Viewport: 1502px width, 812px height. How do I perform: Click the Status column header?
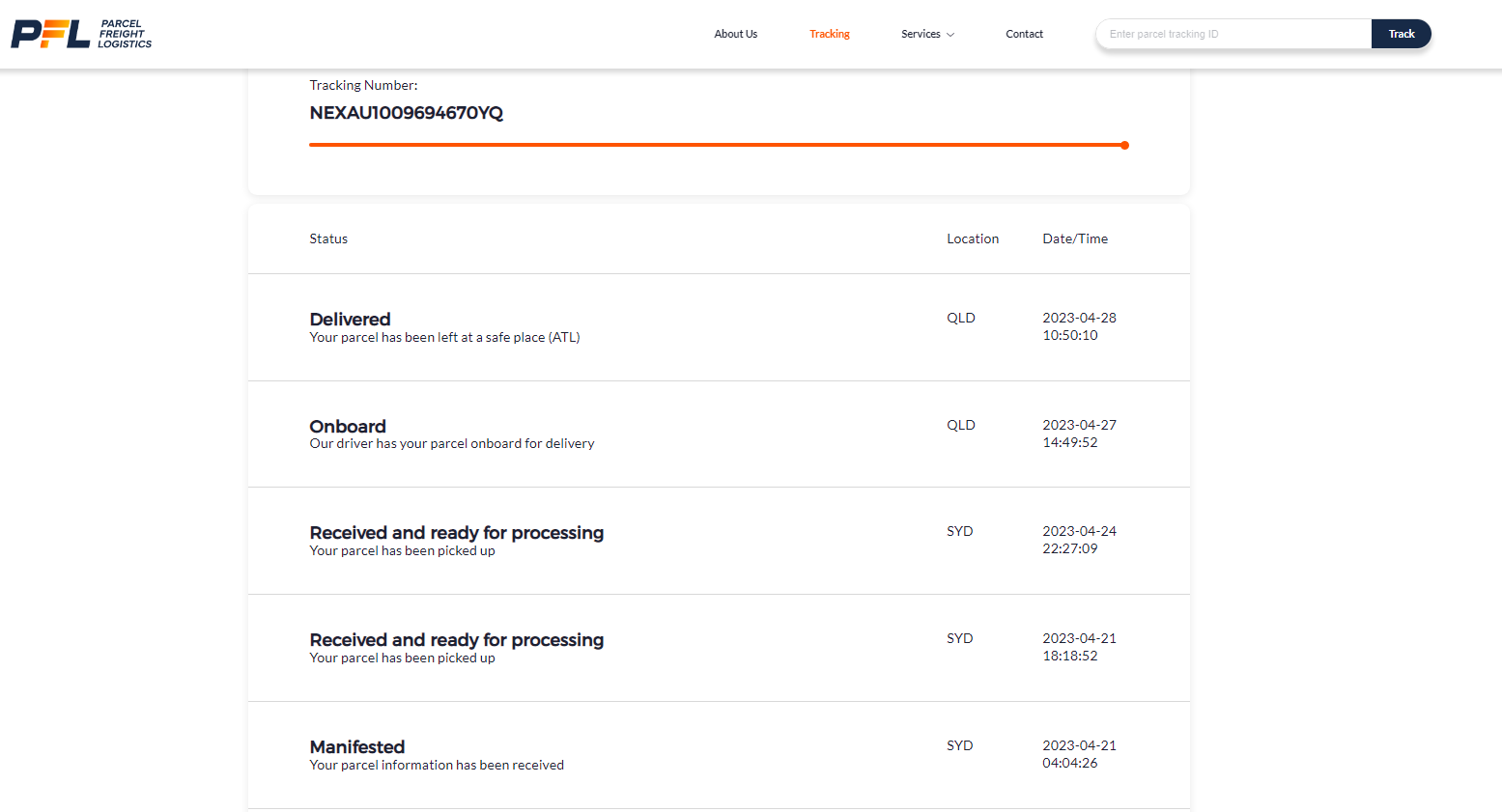coord(328,238)
